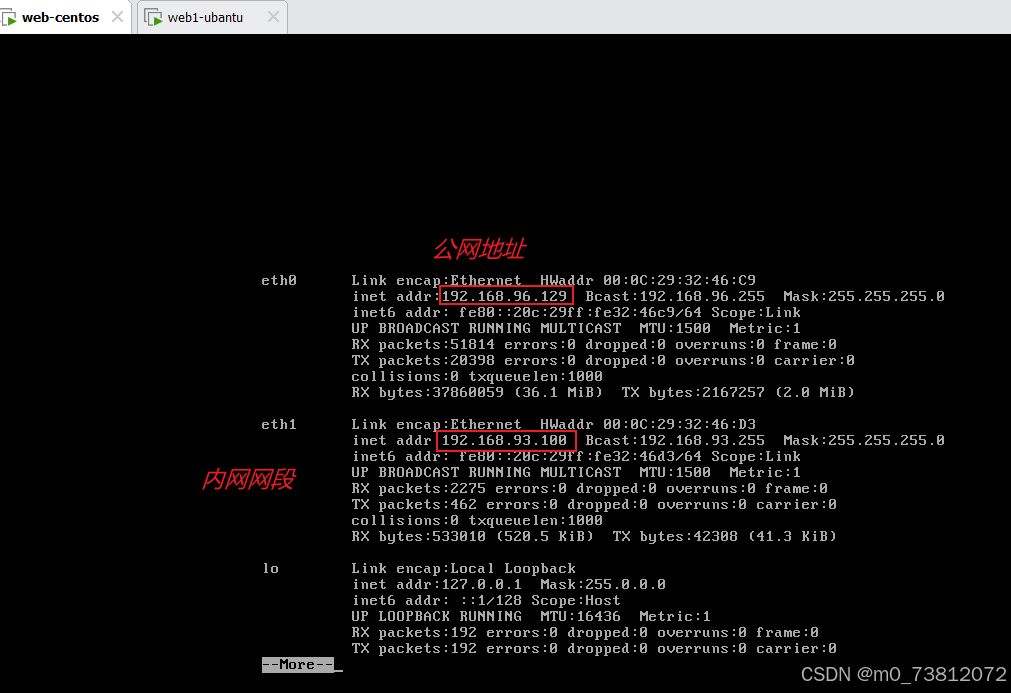Image resolution: width=1011 pixels, height=693 pixels.
Task: Click HWaddr 00:0C:29:32:46:C9
Action: click(647, 280)
